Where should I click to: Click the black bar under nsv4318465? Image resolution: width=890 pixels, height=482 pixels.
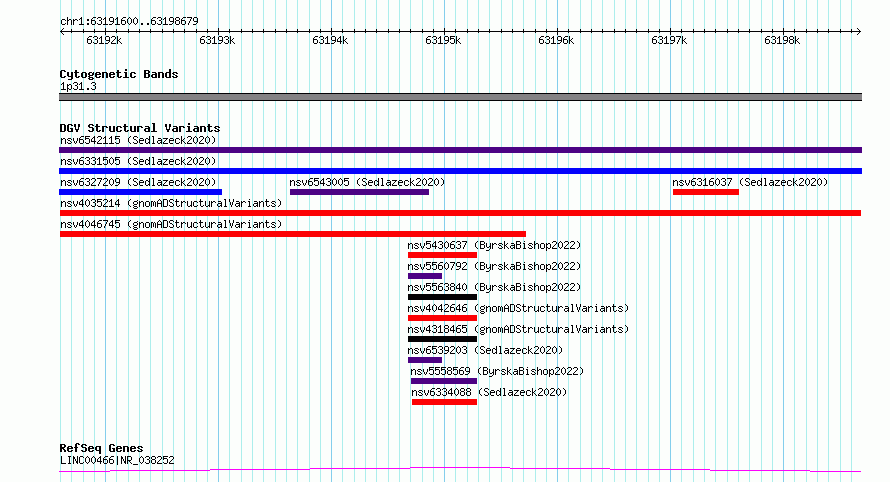click(442, 339)
